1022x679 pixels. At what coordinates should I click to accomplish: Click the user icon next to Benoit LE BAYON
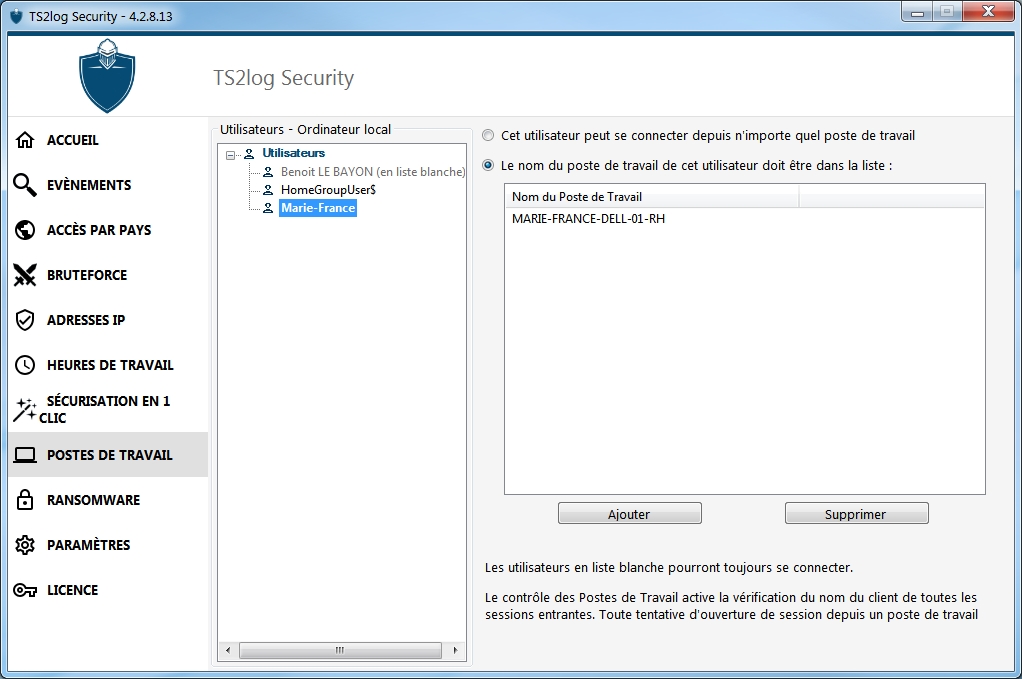[x=268, y=172]
